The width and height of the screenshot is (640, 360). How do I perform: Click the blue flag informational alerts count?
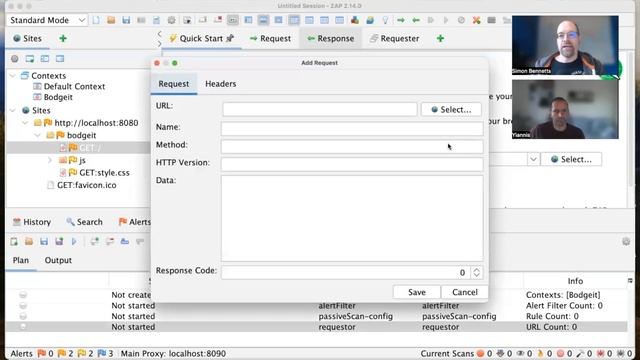tap(105, 353)
